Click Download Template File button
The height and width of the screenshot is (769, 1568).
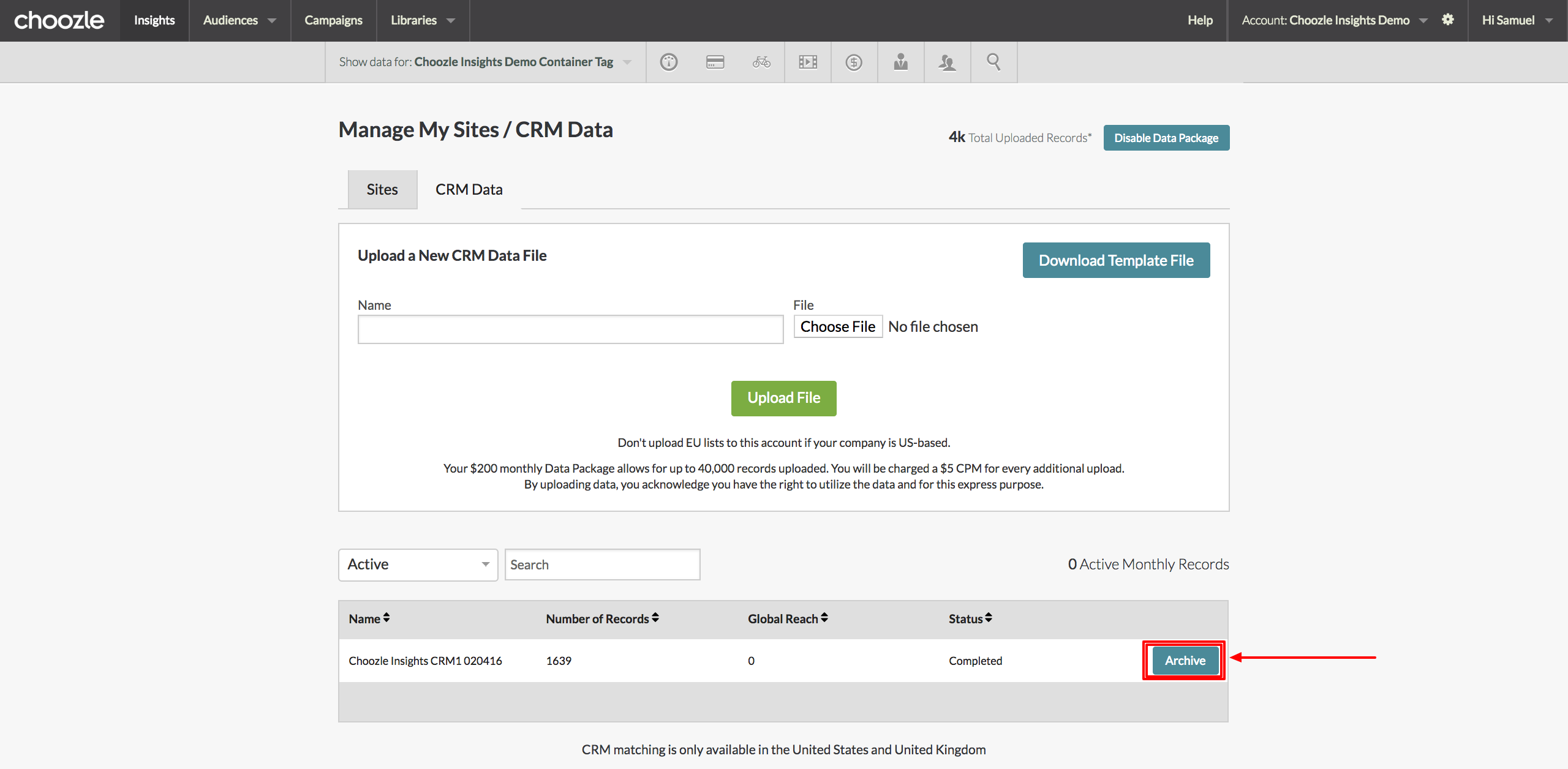pos(1116,260)
